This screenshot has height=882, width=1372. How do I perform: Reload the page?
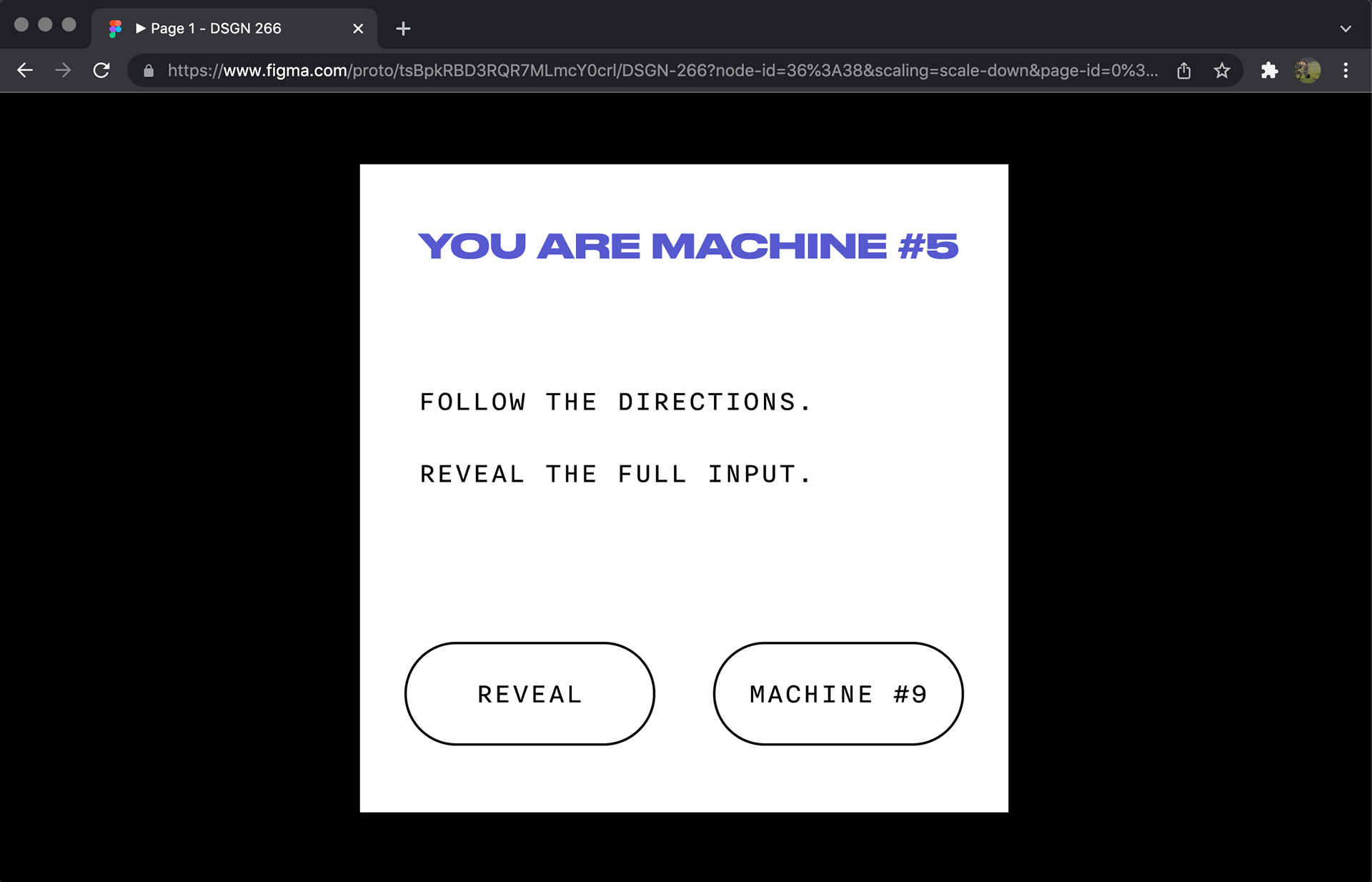point(101,70)
